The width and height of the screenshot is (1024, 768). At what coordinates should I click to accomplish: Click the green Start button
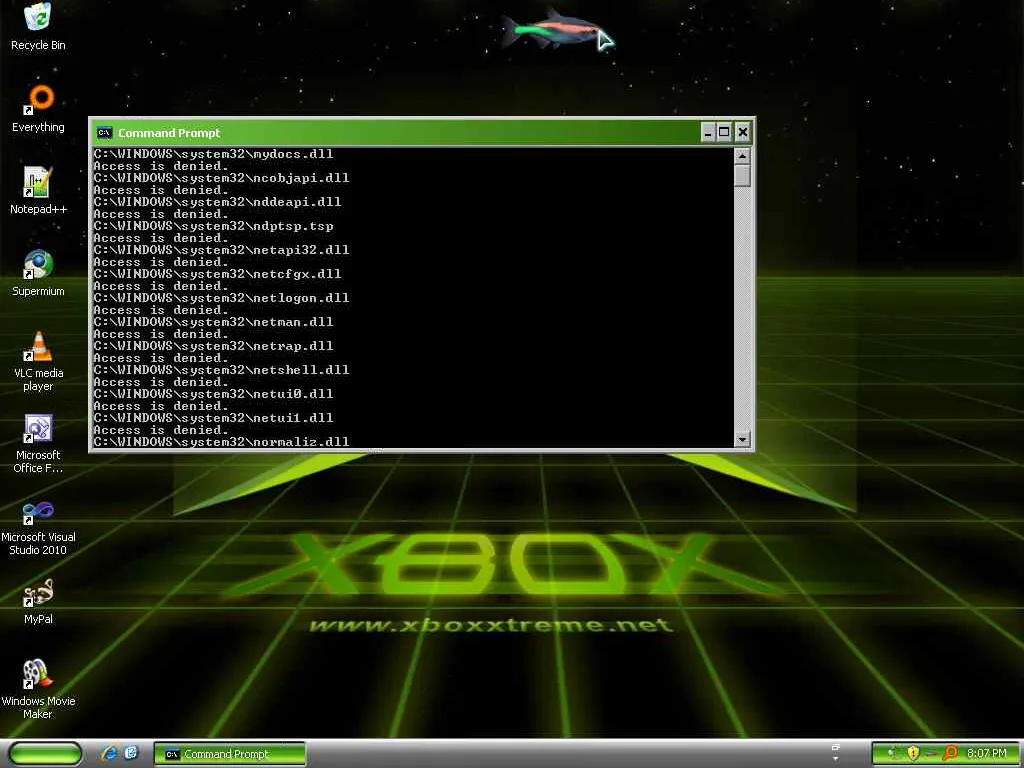pos(45,754)
